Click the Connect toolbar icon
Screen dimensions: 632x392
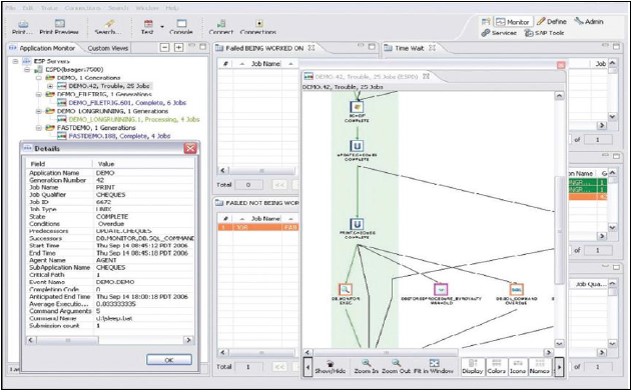click(x=221, y=24)
